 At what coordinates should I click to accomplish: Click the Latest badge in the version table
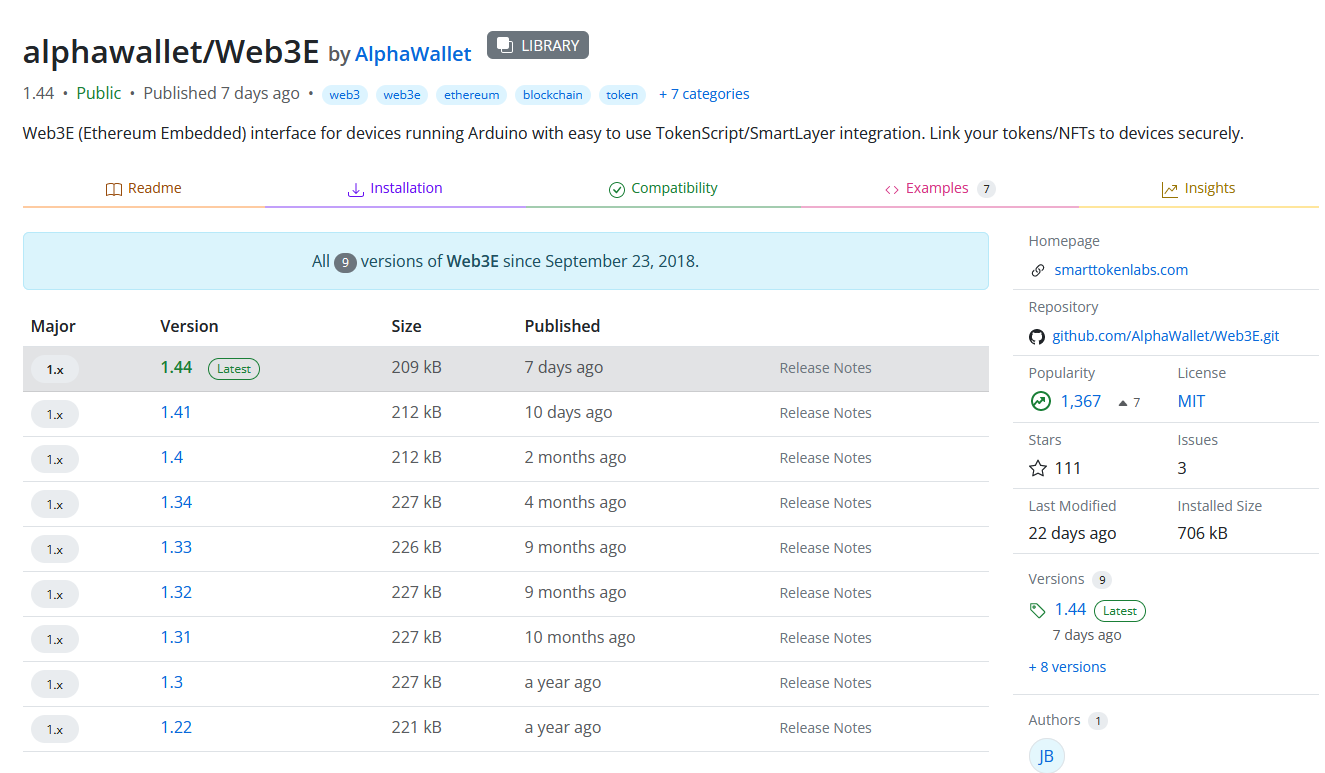click(x=234, y=369)
